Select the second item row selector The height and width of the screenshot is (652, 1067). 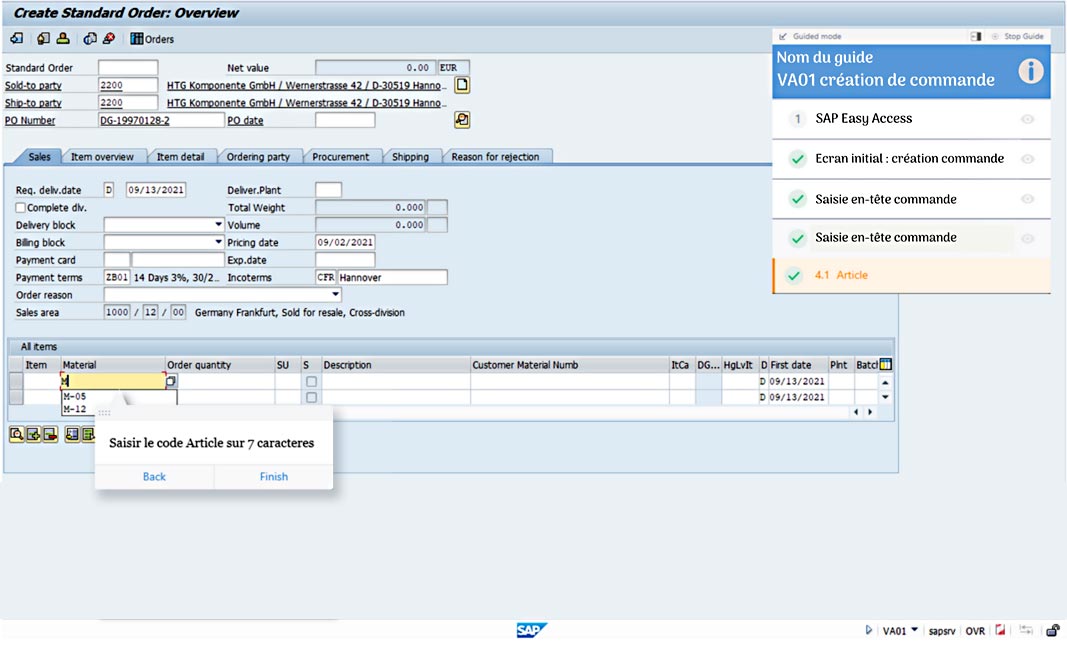16,397
